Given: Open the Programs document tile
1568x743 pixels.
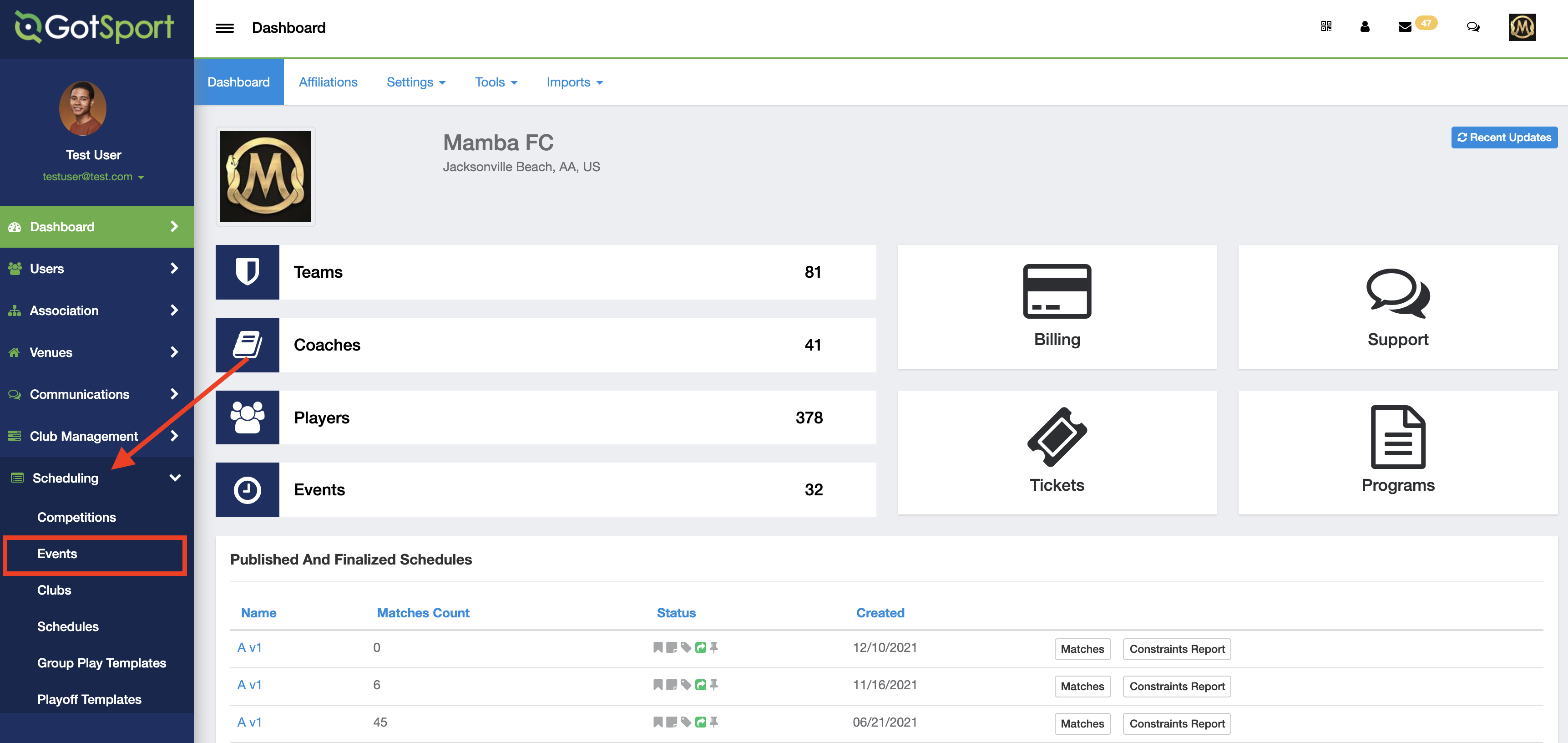Looking at the screenshot, I should click(1397, 452).
